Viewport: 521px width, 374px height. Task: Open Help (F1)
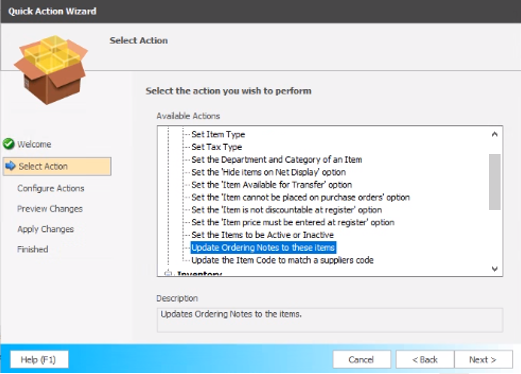pyautogui.click(x=39, y=359)
